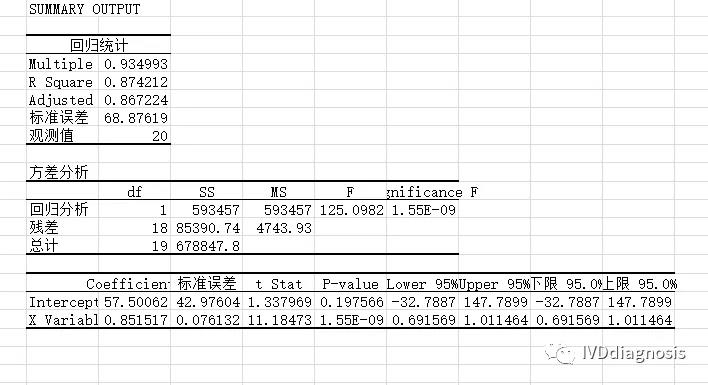
Task: Click the Adjusted R Square value 0.867224
Action: (135, 100)
